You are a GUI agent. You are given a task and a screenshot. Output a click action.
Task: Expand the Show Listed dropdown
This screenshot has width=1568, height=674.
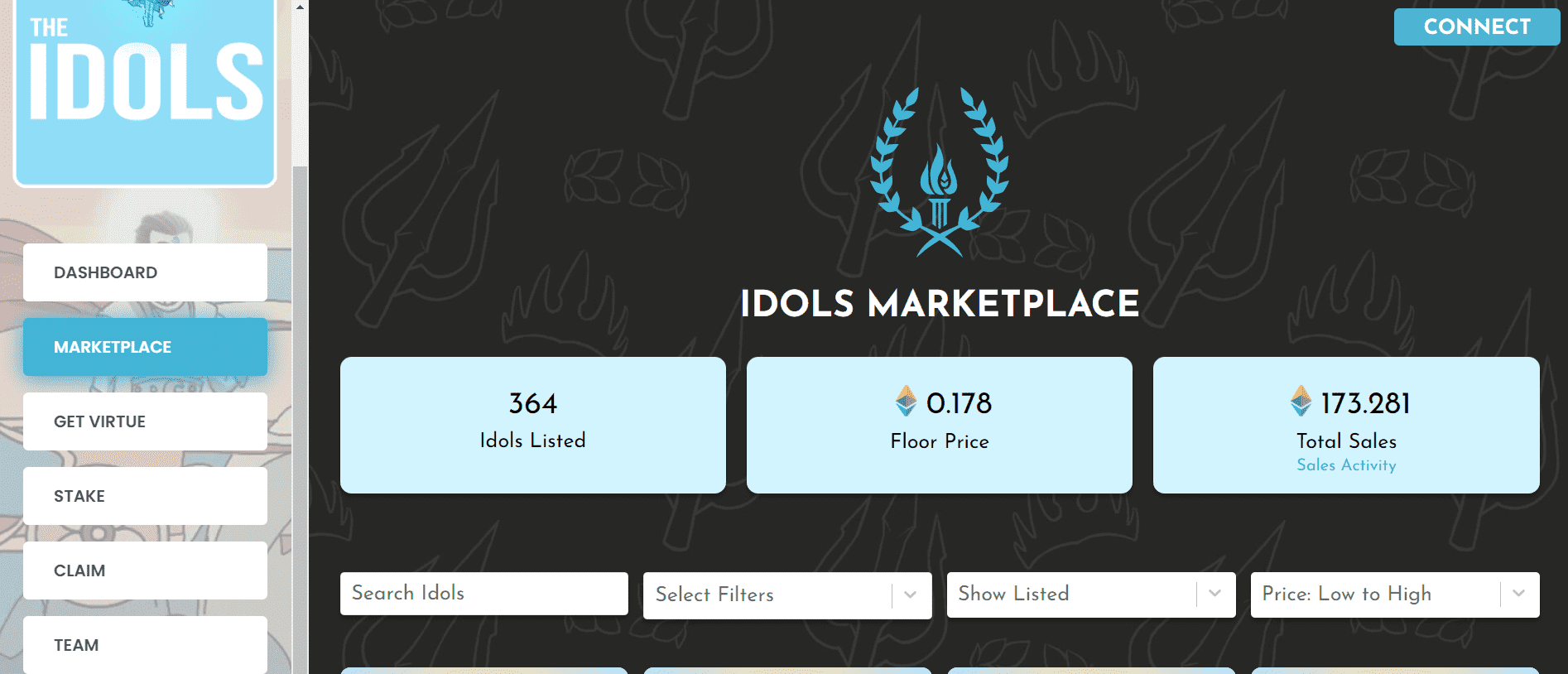1091,595
